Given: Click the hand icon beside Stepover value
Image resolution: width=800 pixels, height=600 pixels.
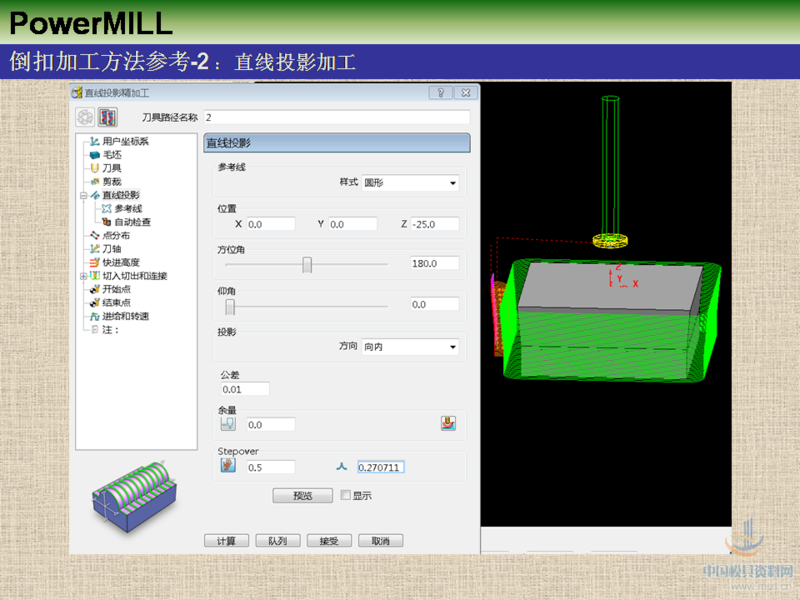Looking at the screenshot, I should [228, 466].
